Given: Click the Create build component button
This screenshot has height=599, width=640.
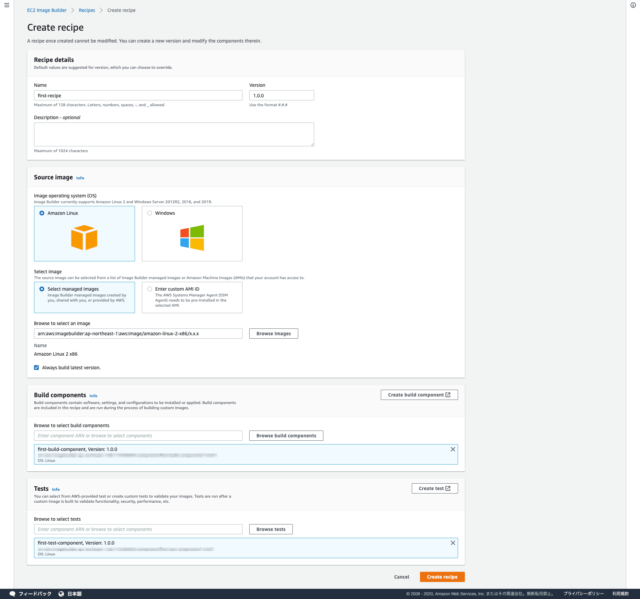Looking at the screenshot, I should coord(419,395).
